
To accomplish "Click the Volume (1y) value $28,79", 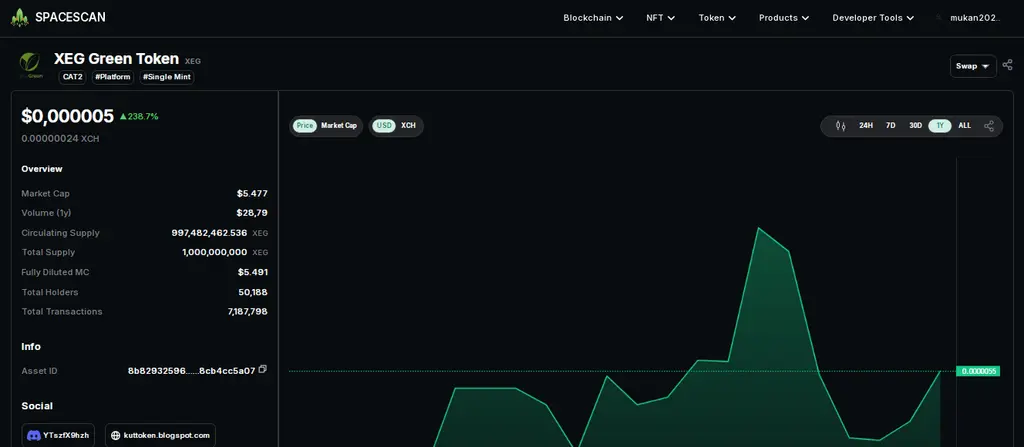I will coord(252,213).
